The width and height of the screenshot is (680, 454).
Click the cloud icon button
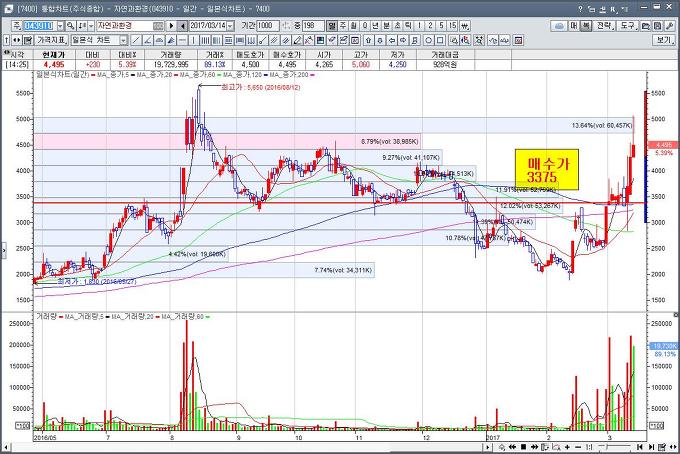point(560,26)
